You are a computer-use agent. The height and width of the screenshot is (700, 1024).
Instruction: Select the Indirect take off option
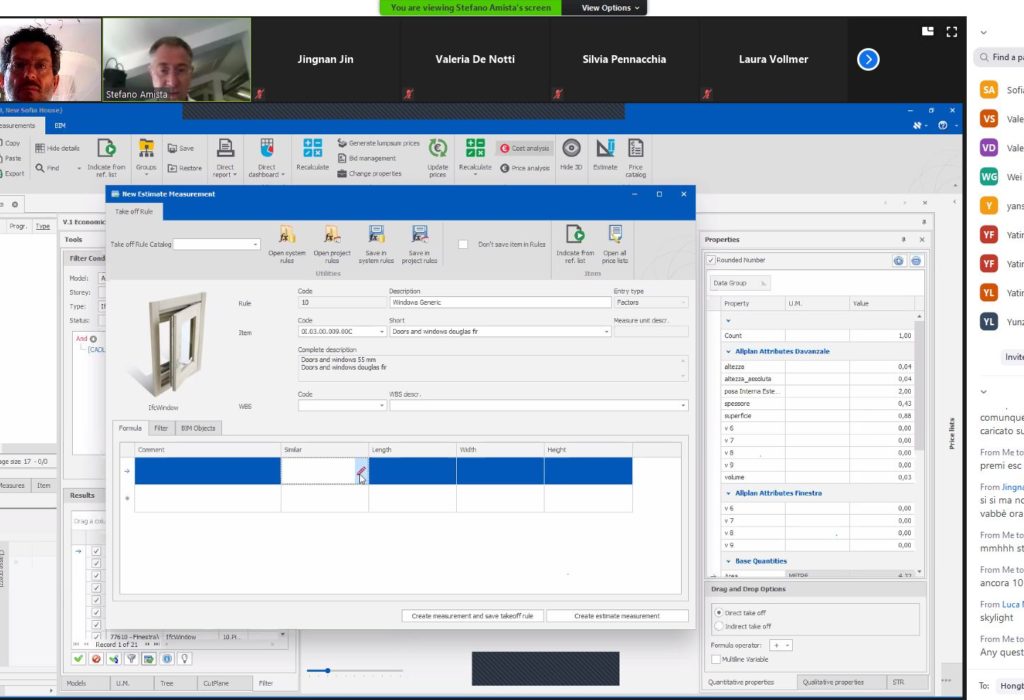pos(719,626)
